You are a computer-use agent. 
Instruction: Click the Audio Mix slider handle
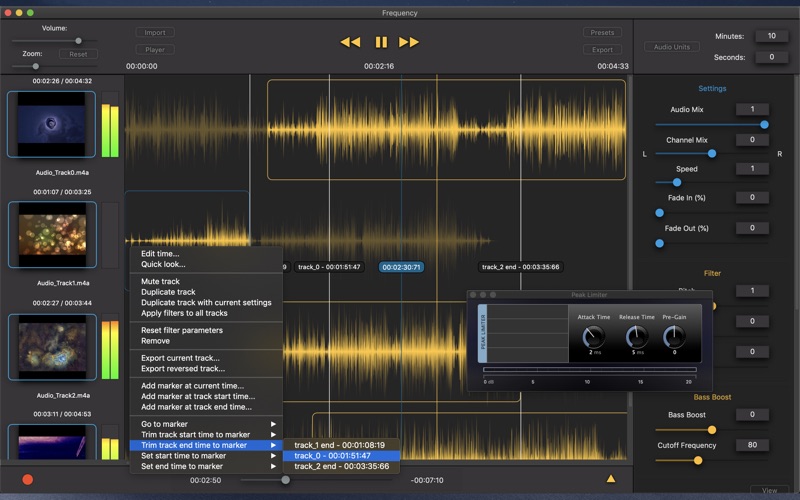(x=764, y=124)
